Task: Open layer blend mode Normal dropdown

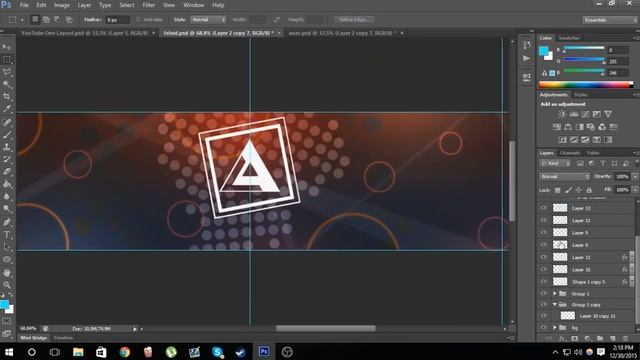Action: point(564,176)
